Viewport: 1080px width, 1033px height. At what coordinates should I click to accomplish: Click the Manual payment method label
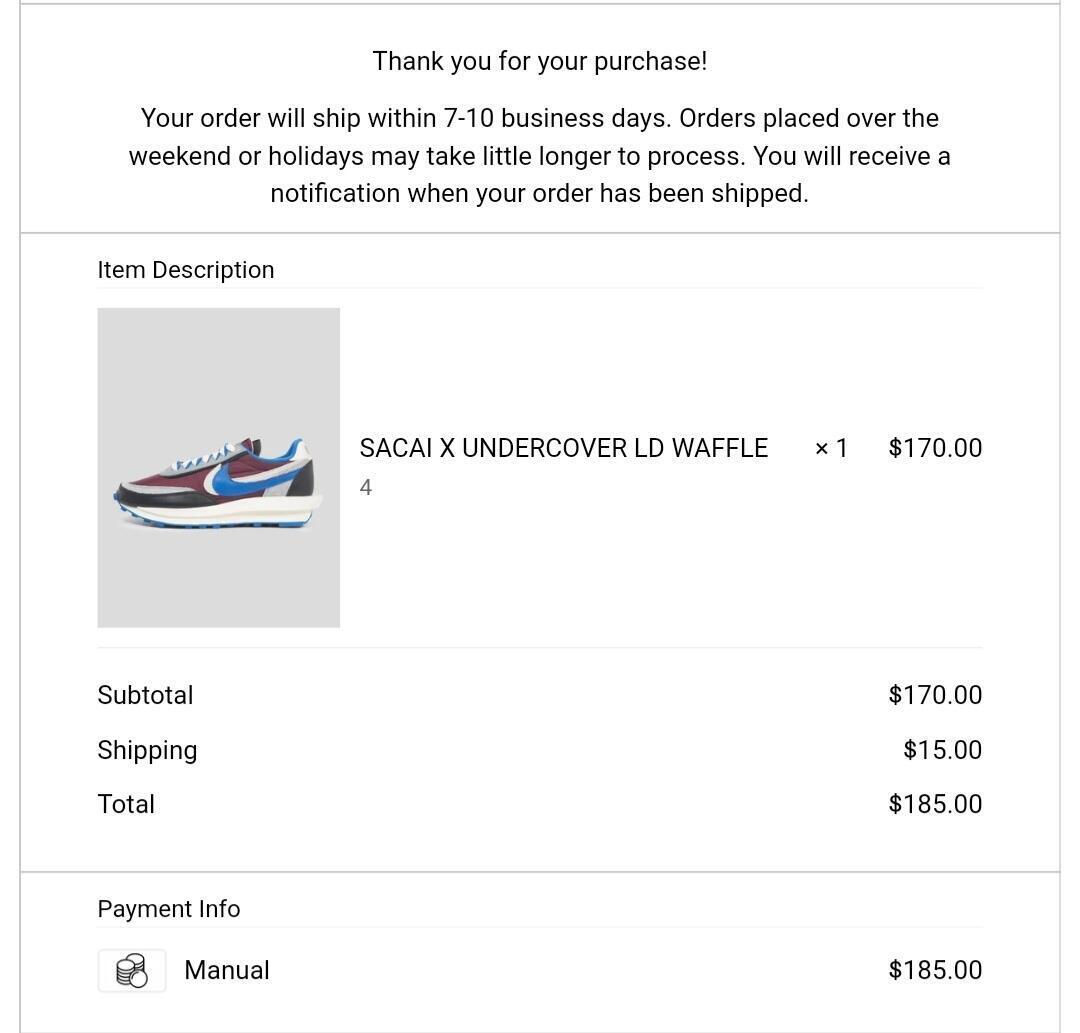click(227, 970)
